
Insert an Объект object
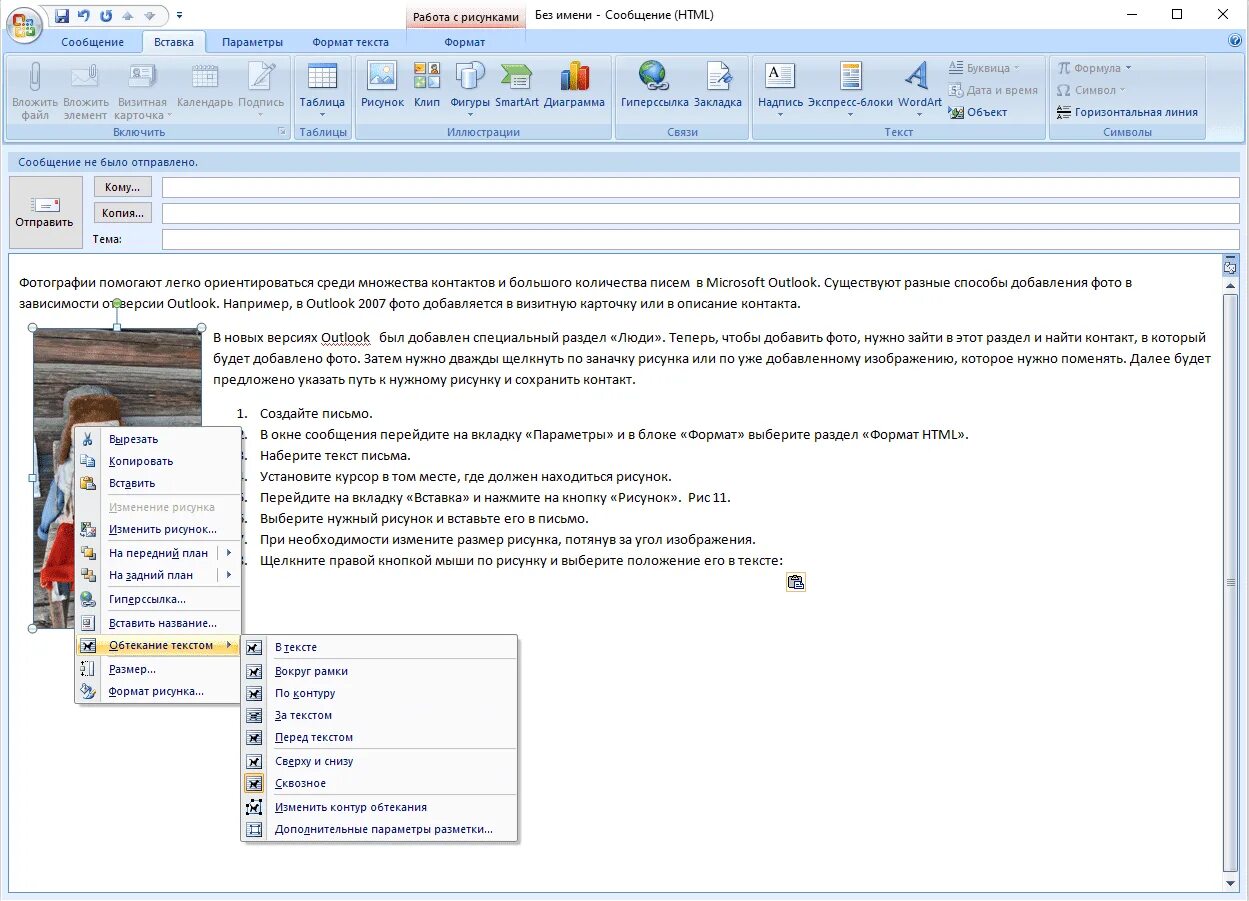tap(978, 112)
